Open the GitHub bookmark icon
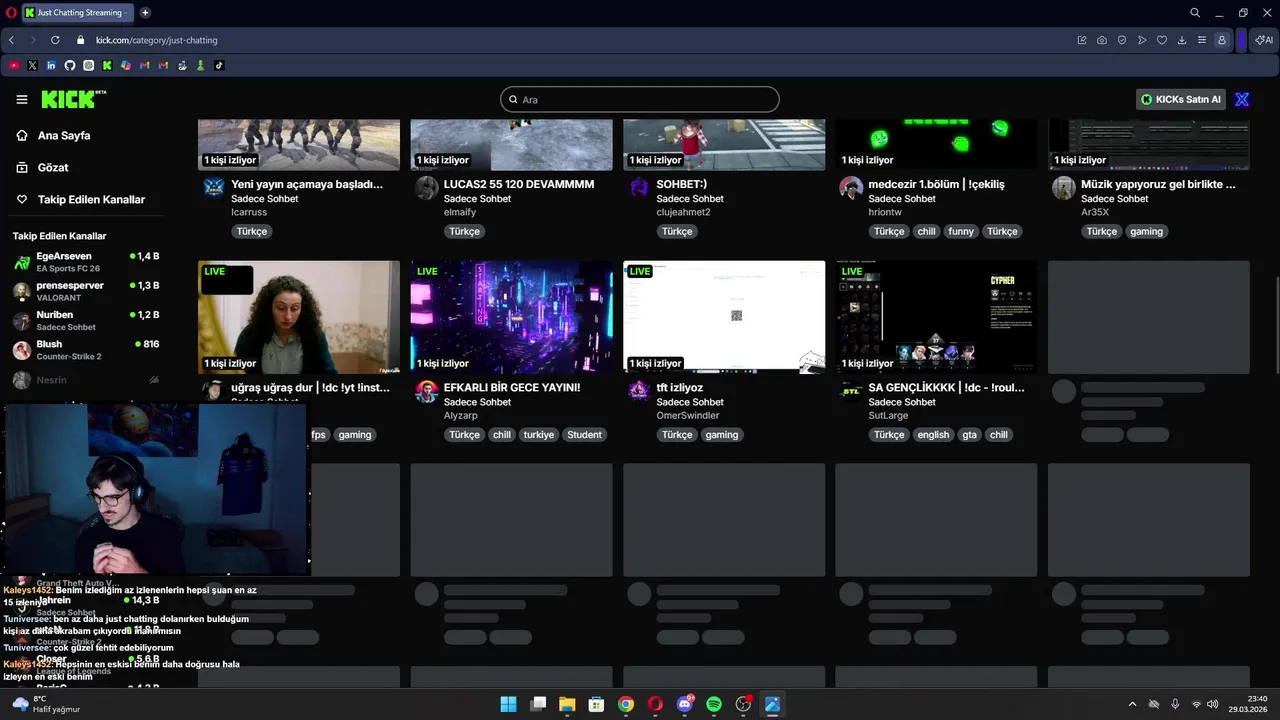 coord(70,66)
